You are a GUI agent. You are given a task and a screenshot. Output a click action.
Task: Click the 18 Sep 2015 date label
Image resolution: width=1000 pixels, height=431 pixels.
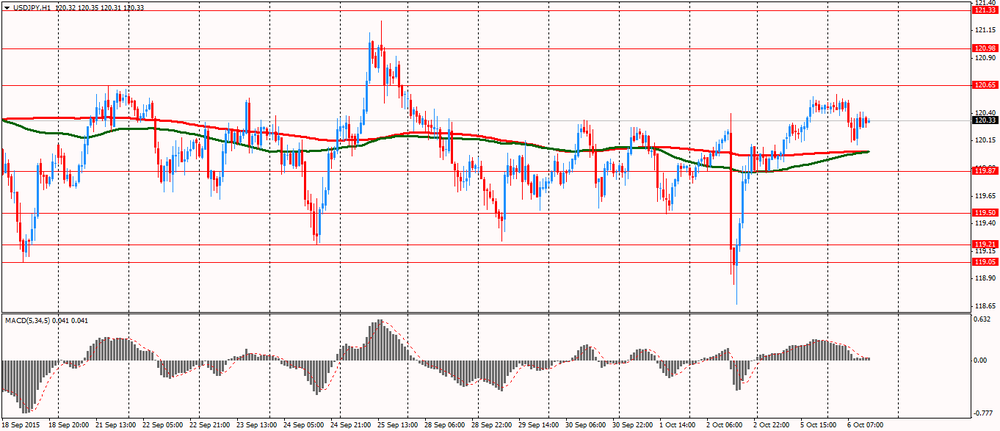coord(24,424)
